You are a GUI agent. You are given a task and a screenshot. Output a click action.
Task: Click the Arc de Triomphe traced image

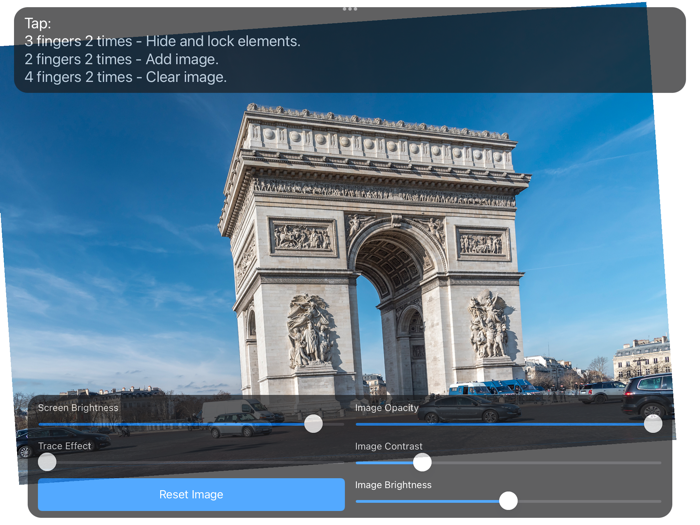click(x=338, y=243)
